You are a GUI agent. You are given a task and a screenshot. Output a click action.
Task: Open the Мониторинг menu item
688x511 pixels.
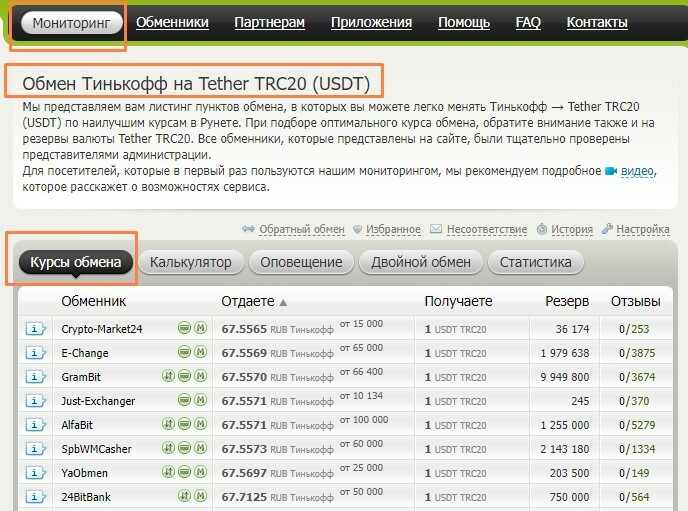[x=72, y=23]
